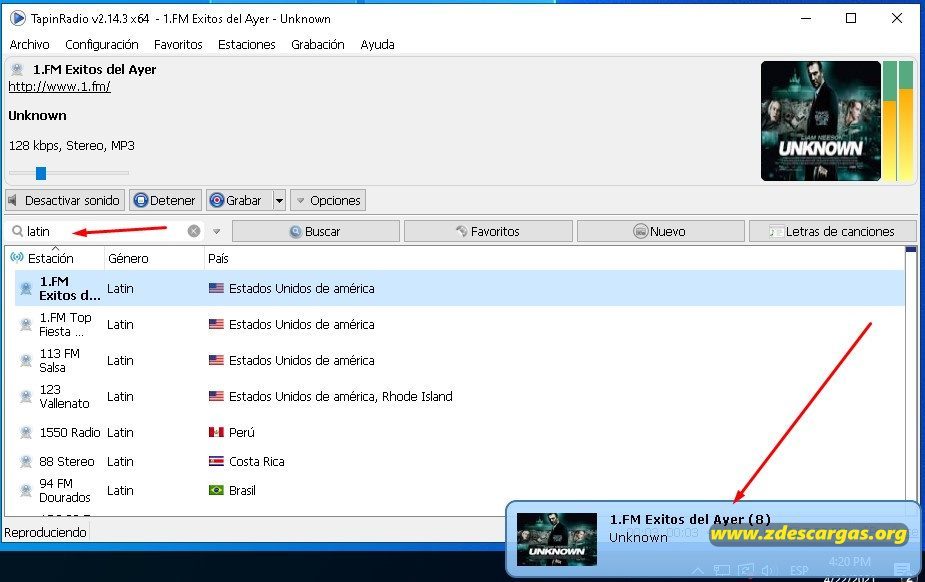This screenshot has height=582, width=925.
Task: Select the 113 FM Salsa station
Action: (460, 360)
